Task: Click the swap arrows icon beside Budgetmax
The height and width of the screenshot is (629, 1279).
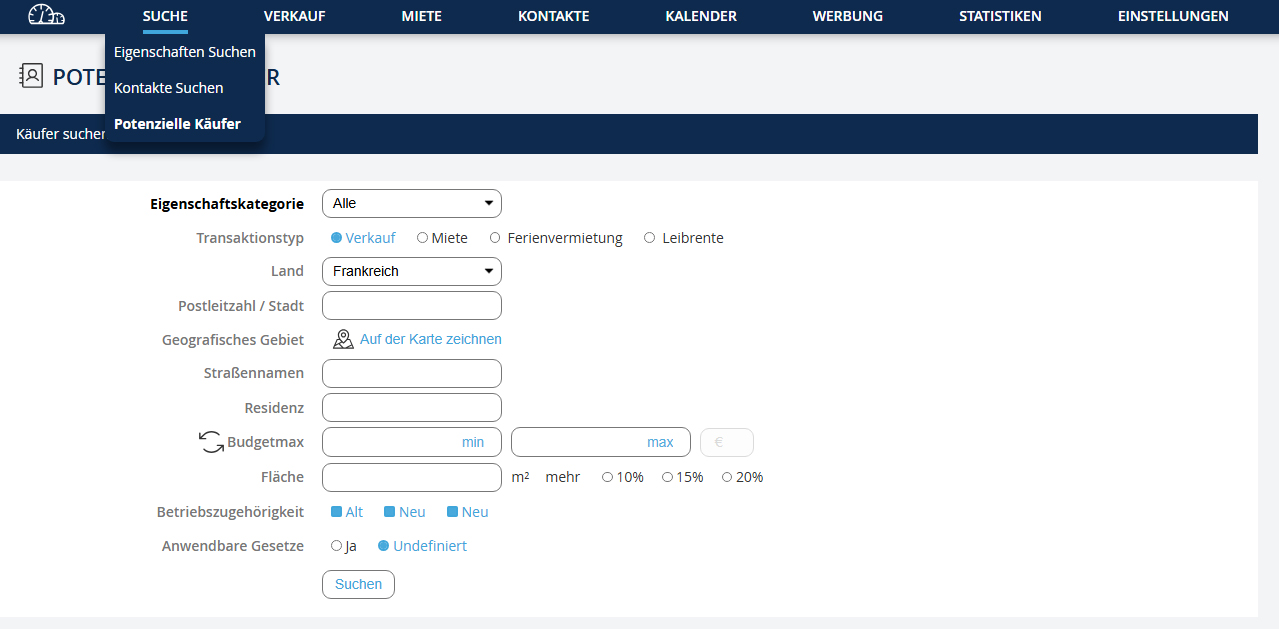Action: point(211,442)
